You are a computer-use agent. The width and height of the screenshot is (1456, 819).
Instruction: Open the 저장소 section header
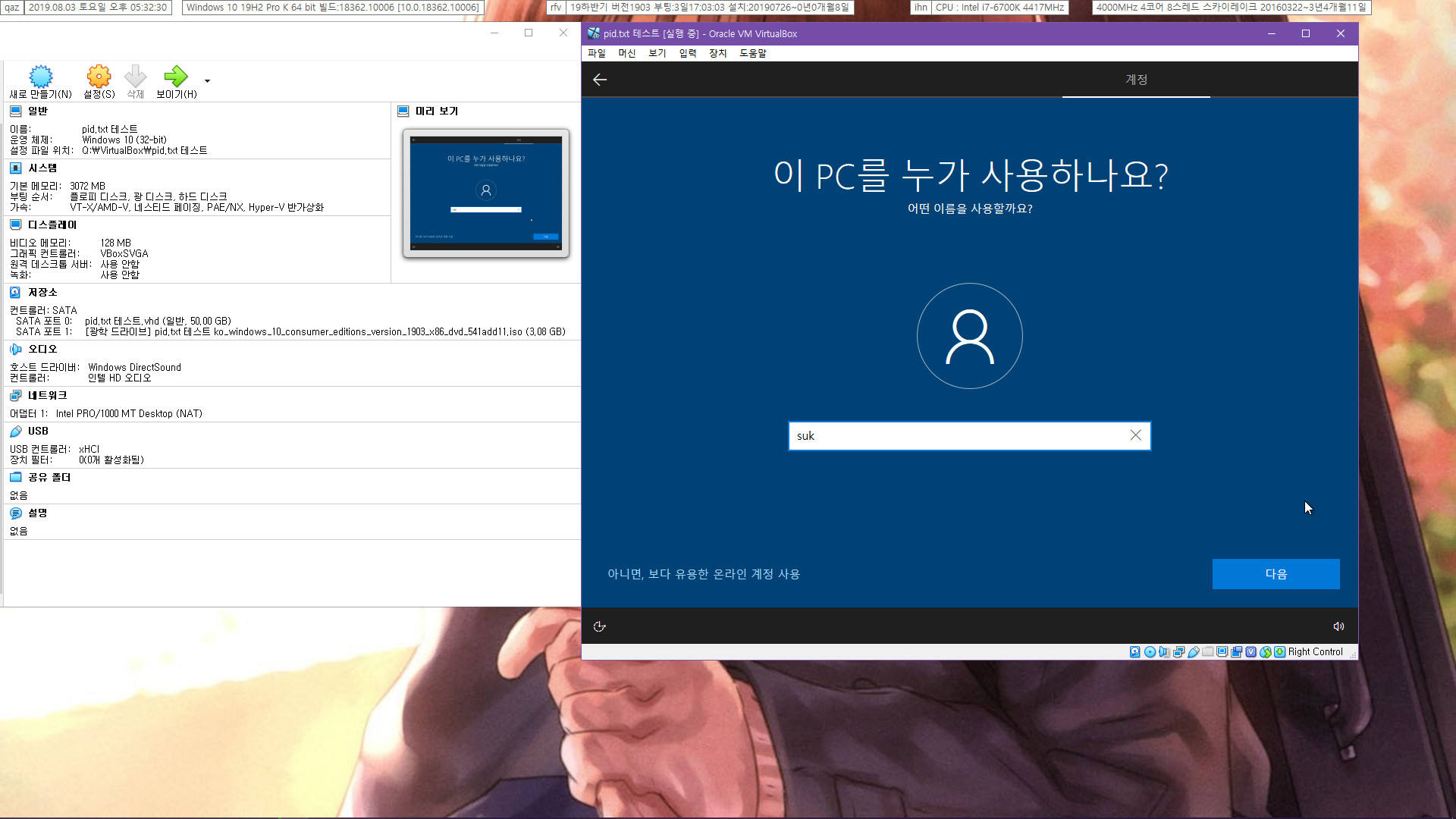[42, 292]
